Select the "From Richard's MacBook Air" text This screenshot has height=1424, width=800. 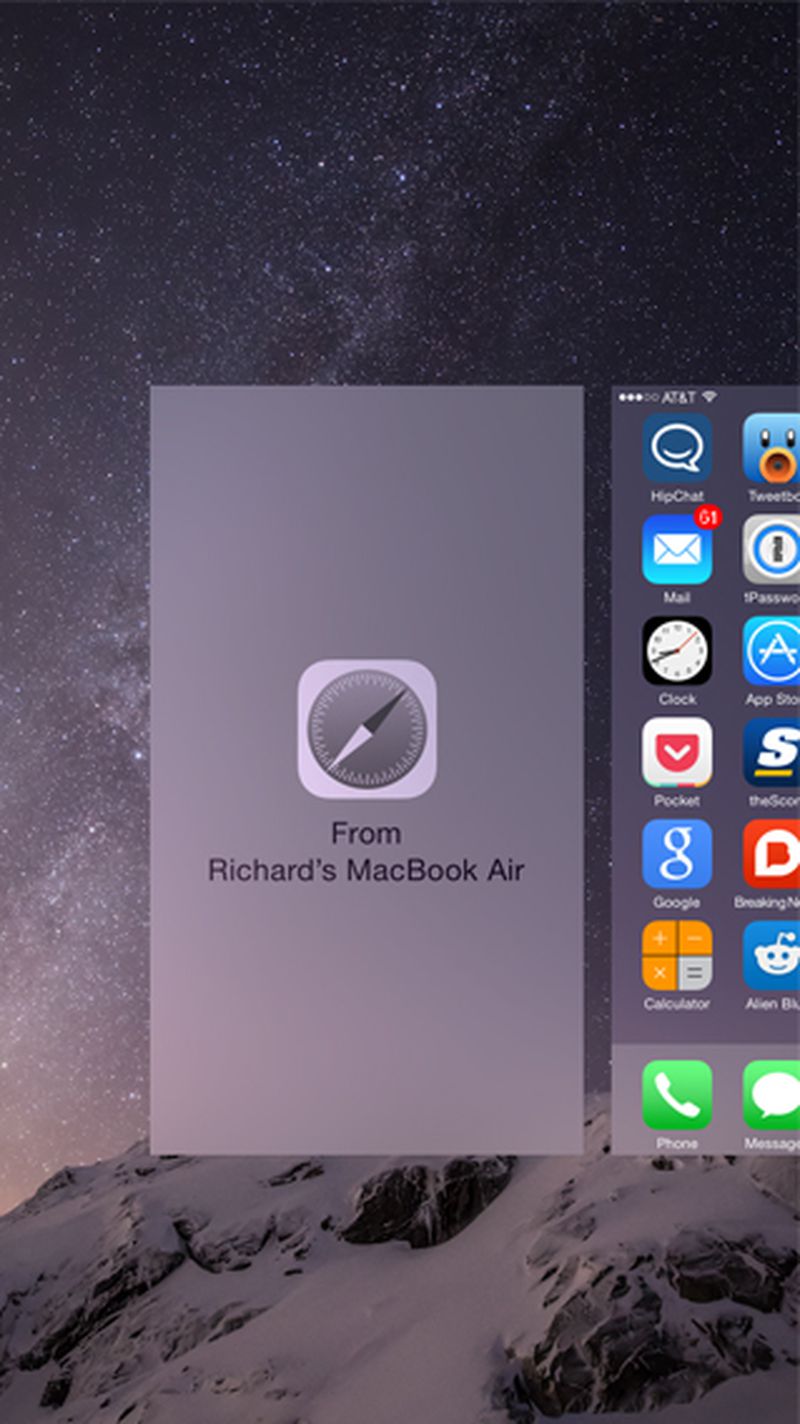point(366,852)
